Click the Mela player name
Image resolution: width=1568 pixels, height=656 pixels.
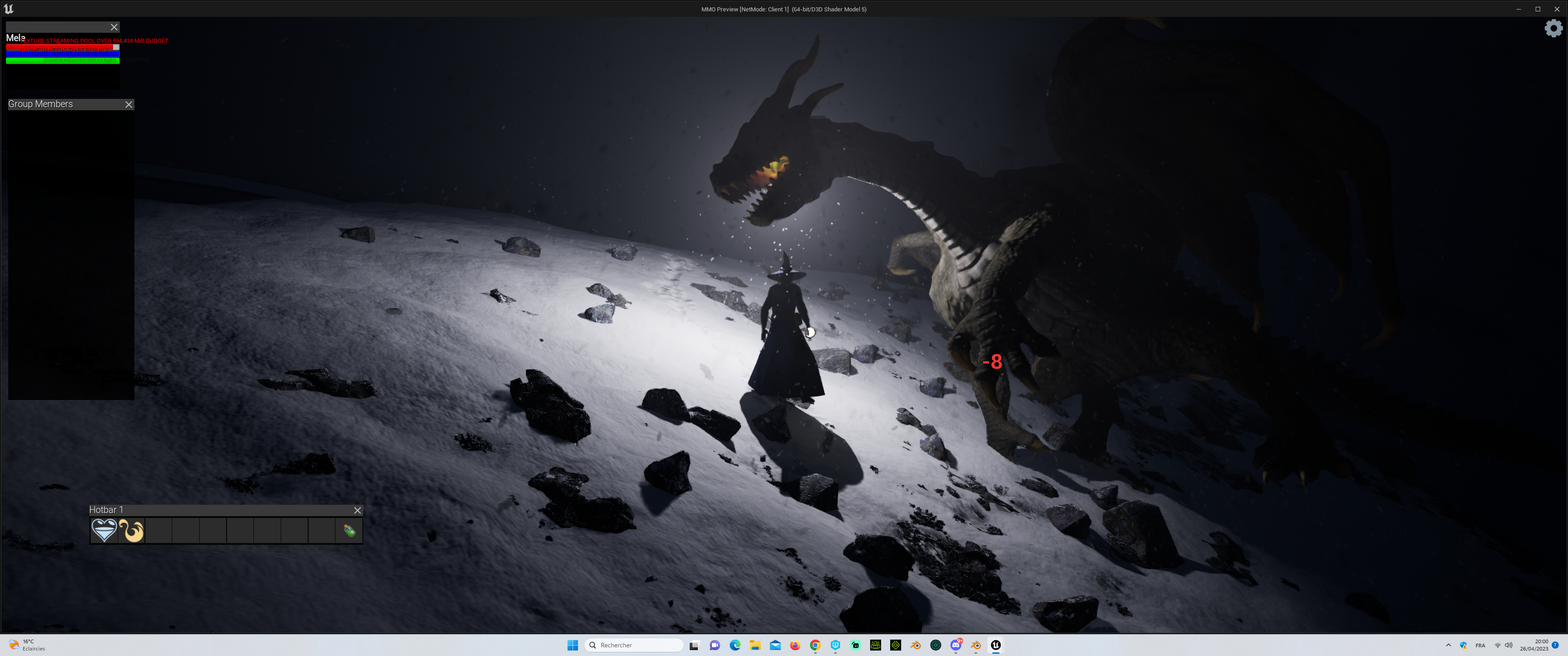tap(16, 38)
